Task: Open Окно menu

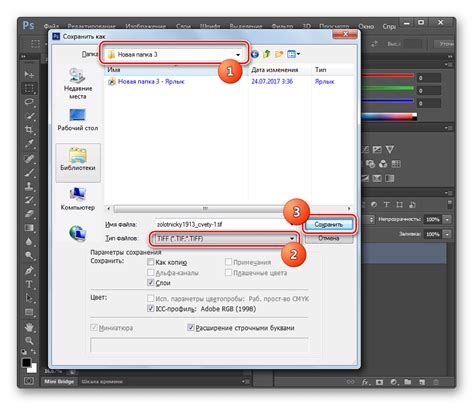Action: [366, 26]
